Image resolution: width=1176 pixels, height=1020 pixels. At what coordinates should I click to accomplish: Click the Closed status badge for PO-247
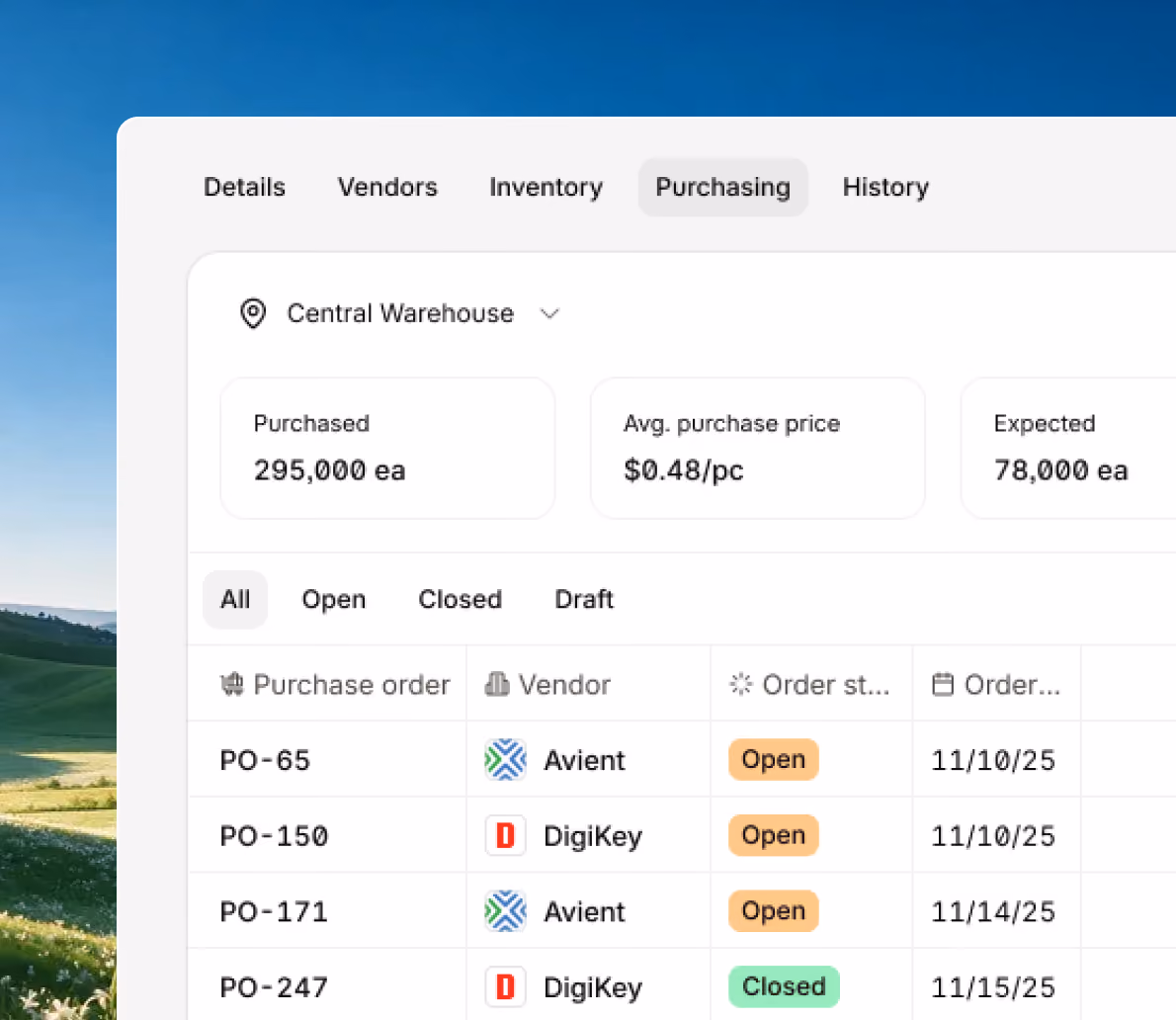pyautogui.click(x=784, y=987)
